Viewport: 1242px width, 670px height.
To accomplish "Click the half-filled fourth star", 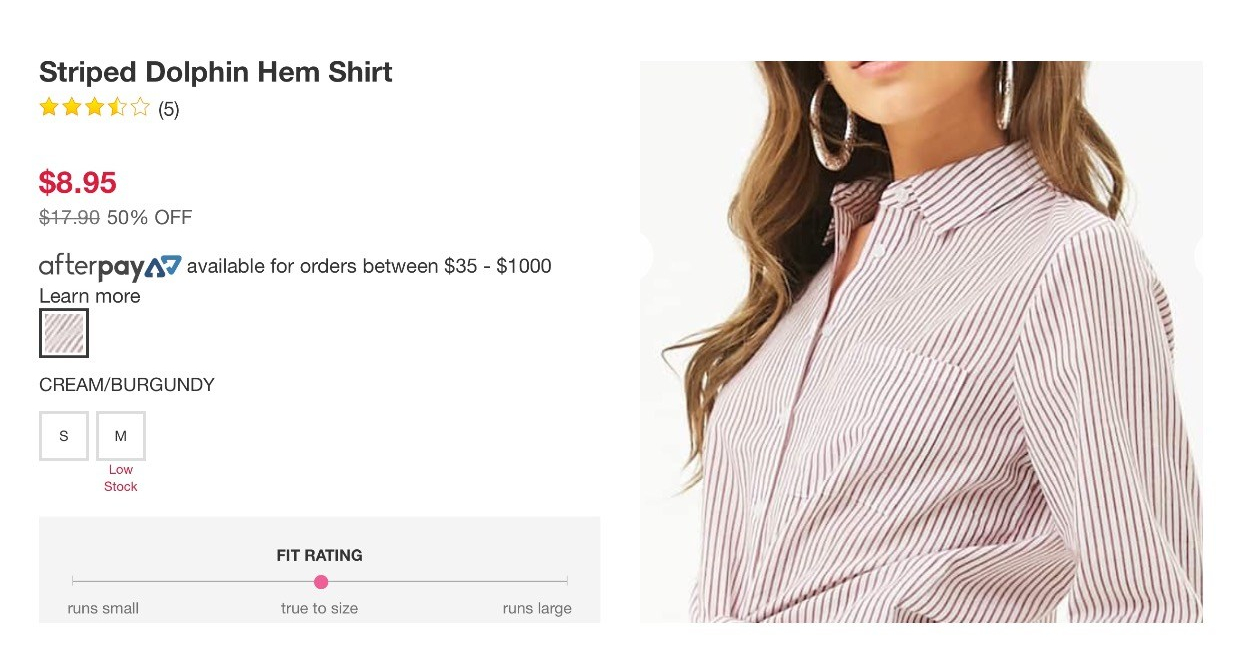I will pyautogui.click(x=117, y=107).
